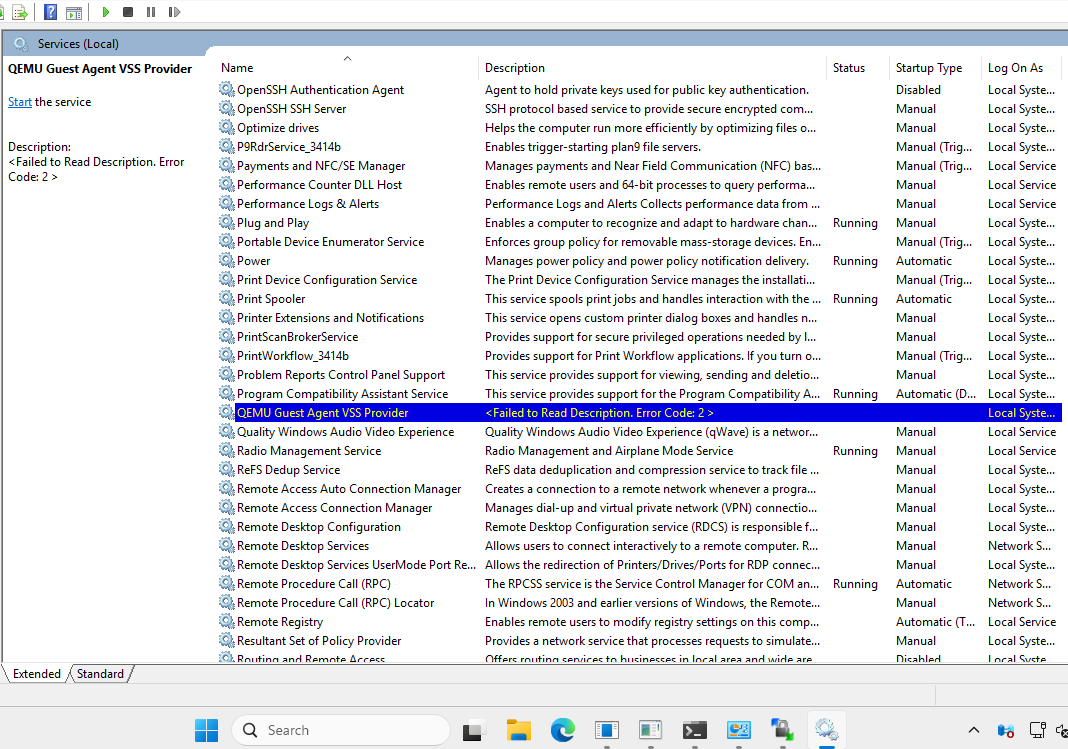Sort by the Log On As column header
This screenshot has width=1068, height=749.
point(1016,67)
